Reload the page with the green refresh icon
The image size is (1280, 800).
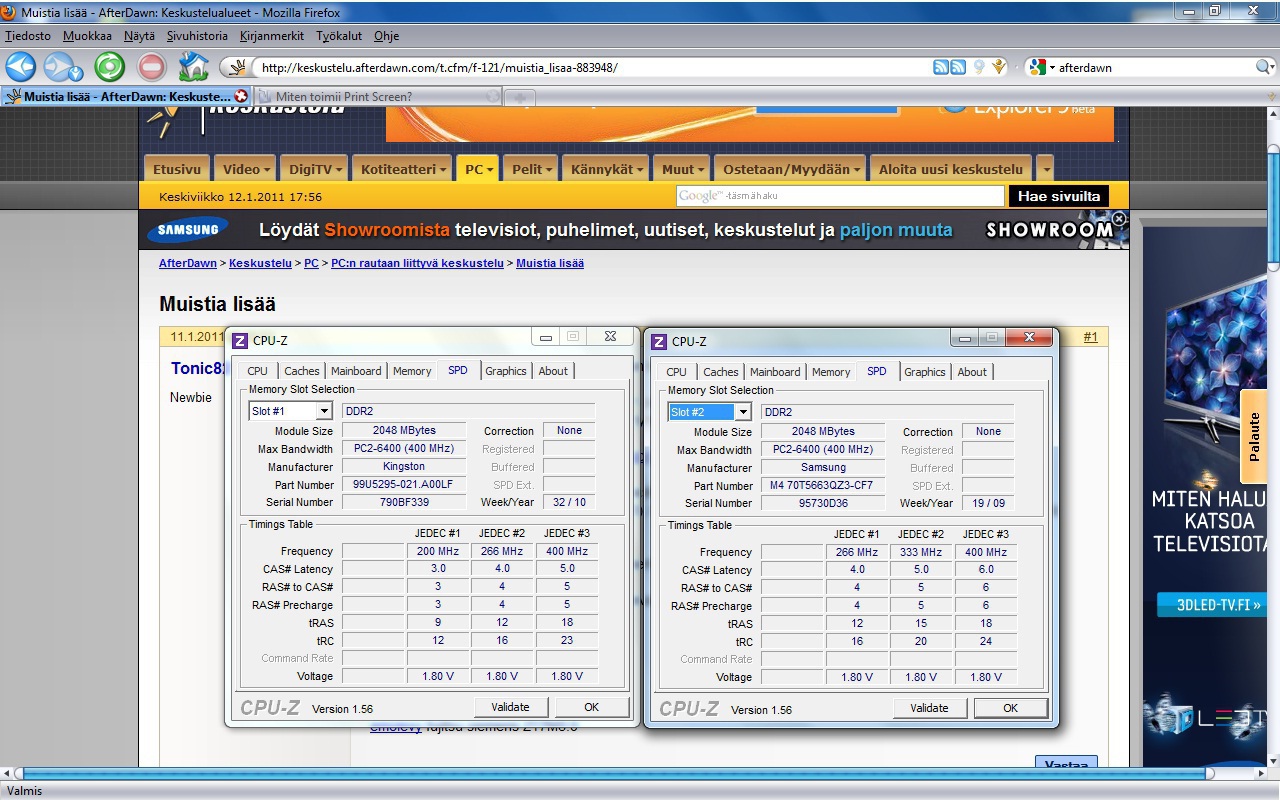tap(109, 67)
